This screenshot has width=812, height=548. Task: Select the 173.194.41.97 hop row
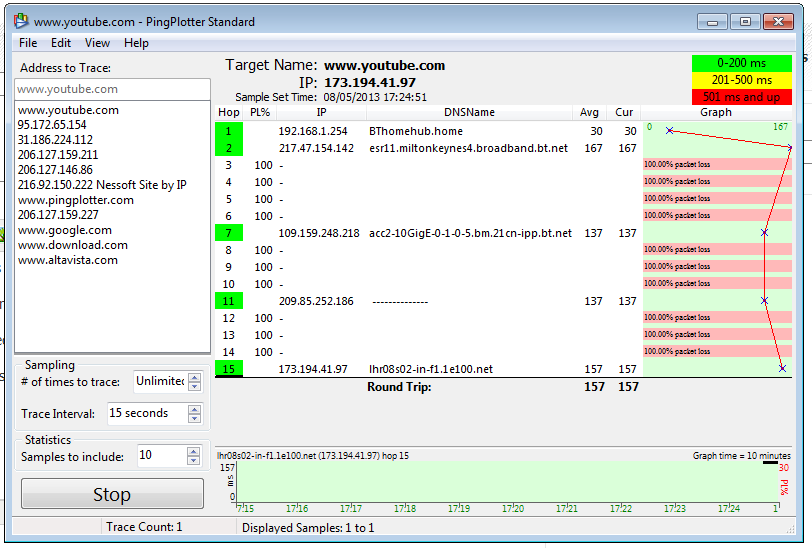(x=503, y=369)
